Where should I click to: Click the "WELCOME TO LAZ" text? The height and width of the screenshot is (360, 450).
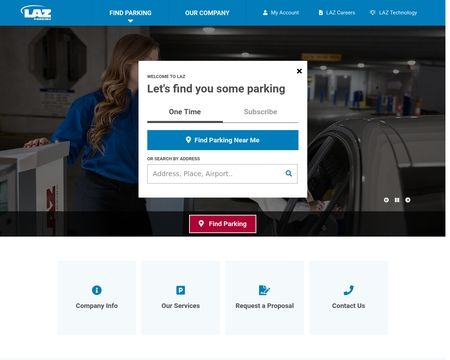pos(166,76)
